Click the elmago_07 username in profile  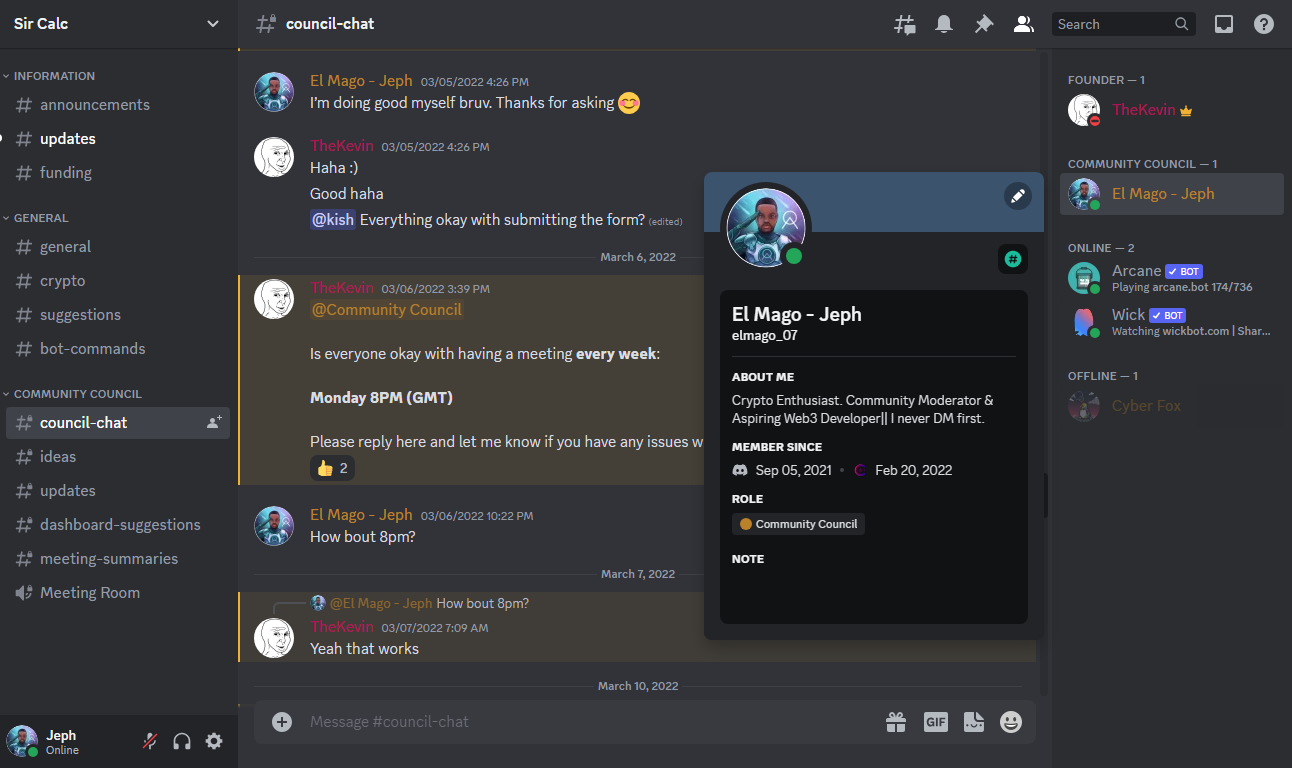pos(765,336)
